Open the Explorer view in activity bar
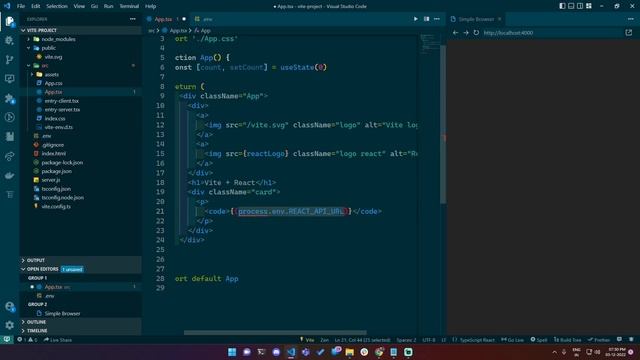640x360 pixels. [9, 21]
